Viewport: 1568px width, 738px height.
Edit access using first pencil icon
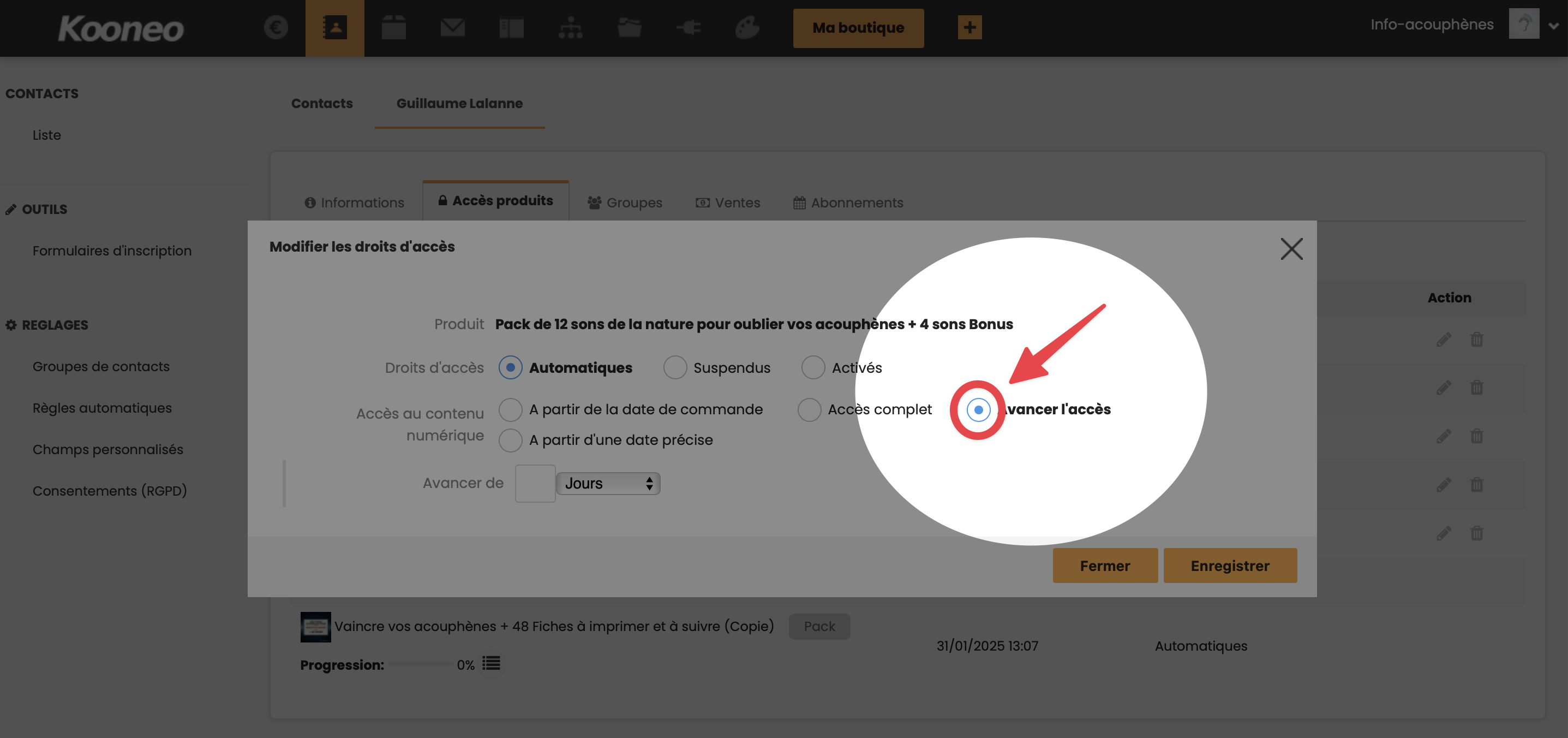tap(1444, 339)
